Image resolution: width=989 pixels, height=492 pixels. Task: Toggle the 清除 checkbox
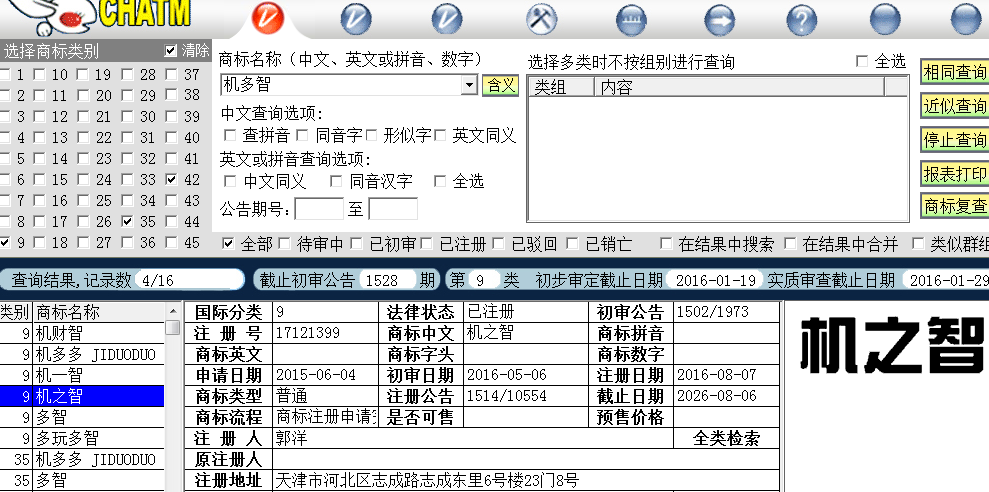click(x=170, y=51)
